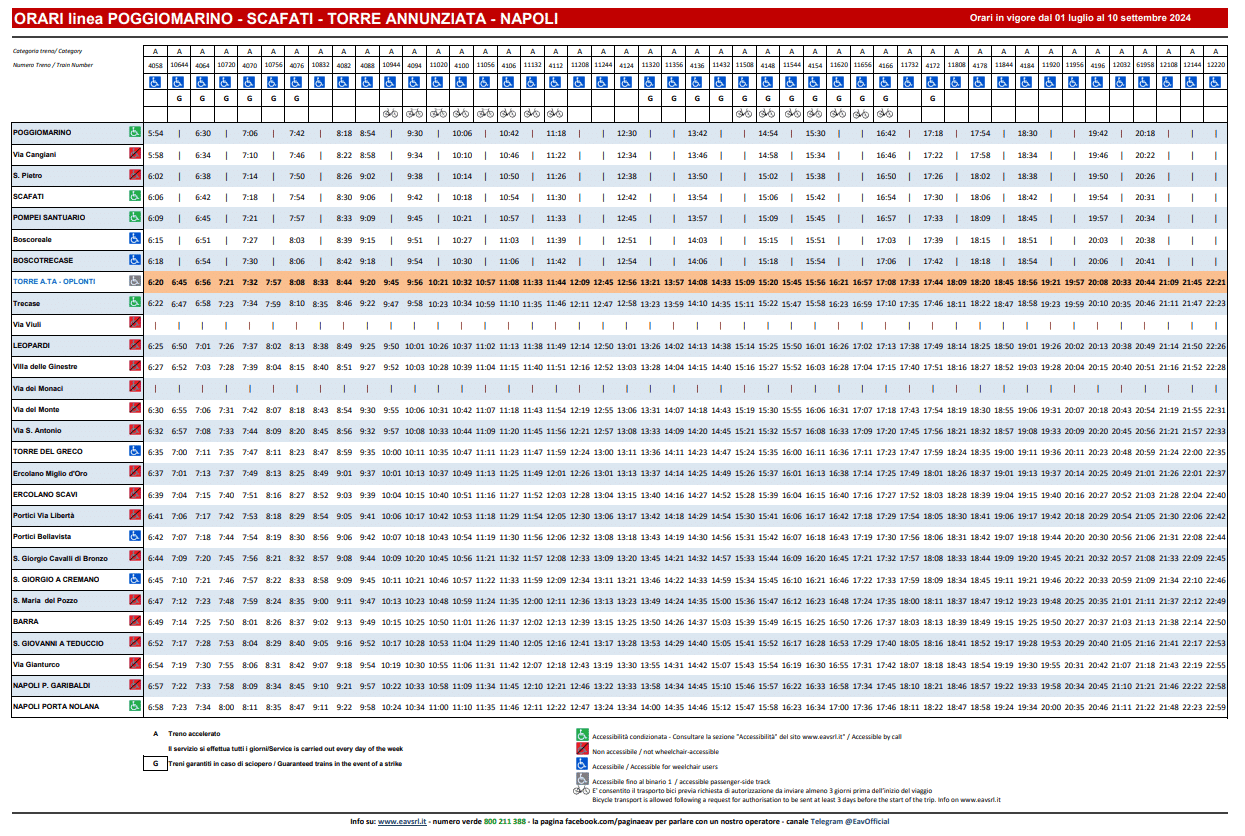Click the green accessibility icon for POGGIOMARINO

point(134,132)
